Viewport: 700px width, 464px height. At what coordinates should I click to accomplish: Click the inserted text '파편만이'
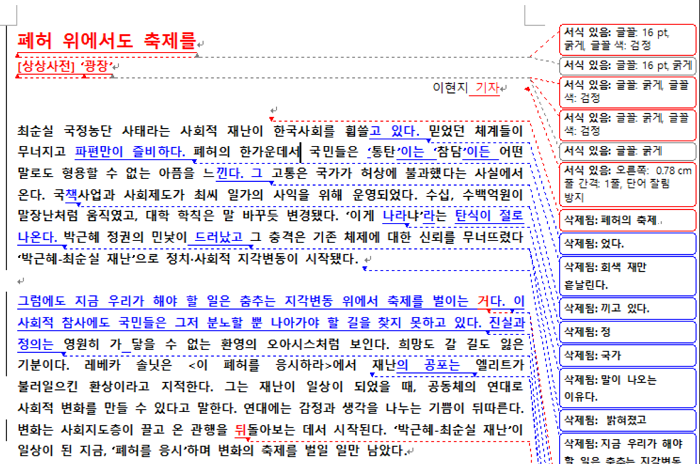pyautogui.click(x=99, y=151)
